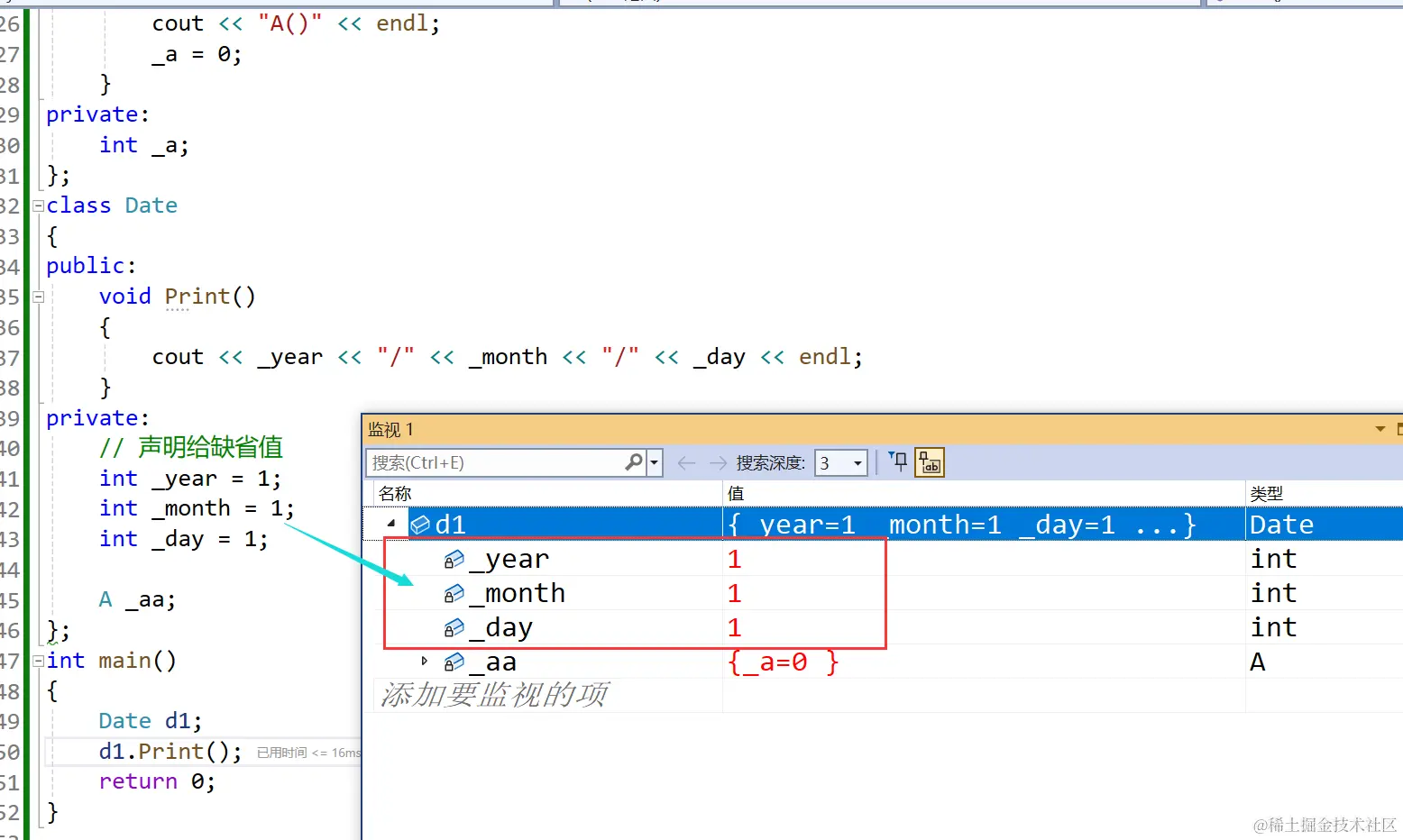The image size is (1403, 840).
Task: Click the 已用时间 <= 16ms perf tip
Action: coord(308,753)
